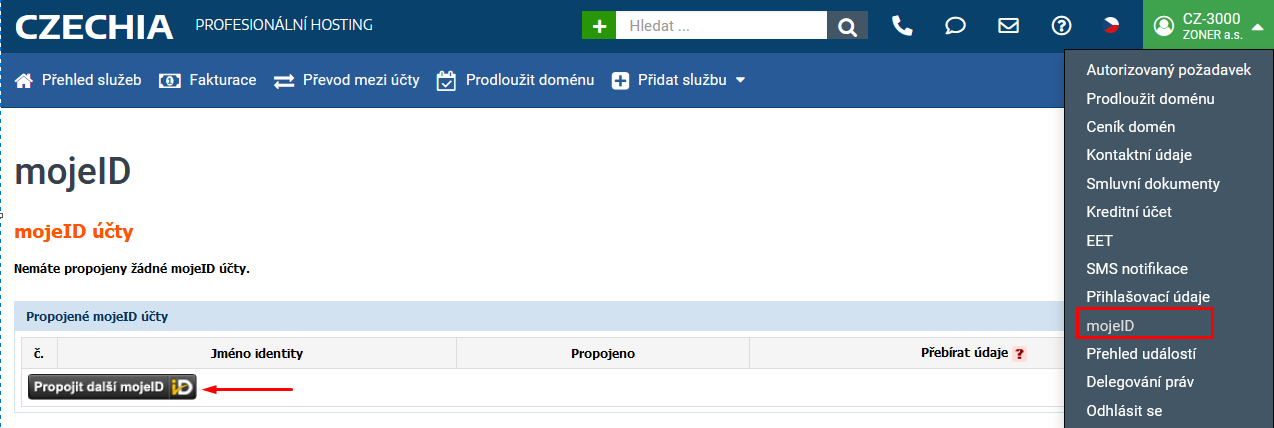Viewport: 1274px width, 428px height.
Task: Select Prodloužit doménu in navigation bar
Action: point(516,80)
